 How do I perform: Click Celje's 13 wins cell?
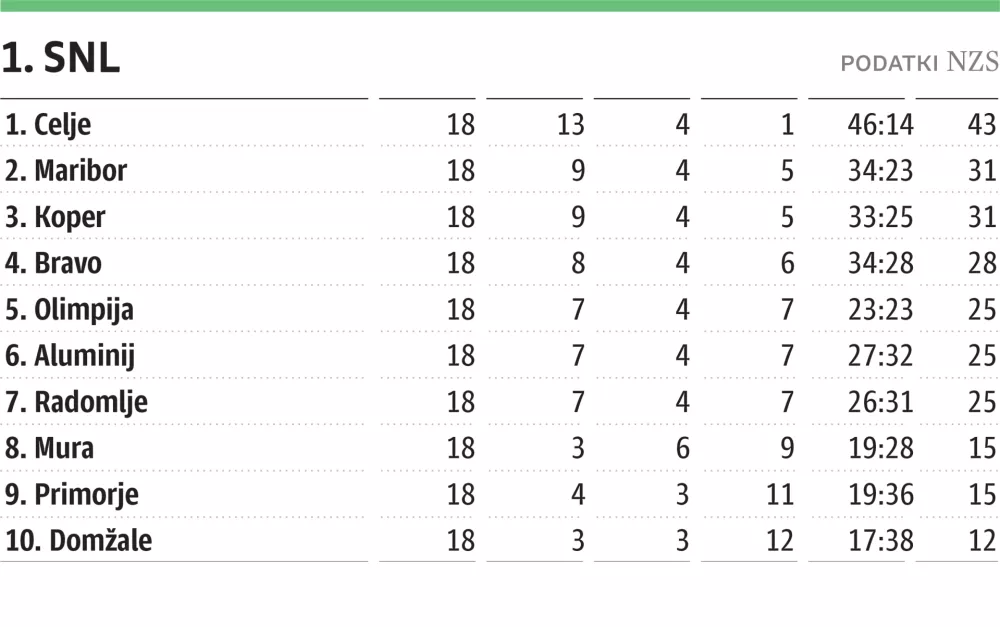tap(570, 125)
